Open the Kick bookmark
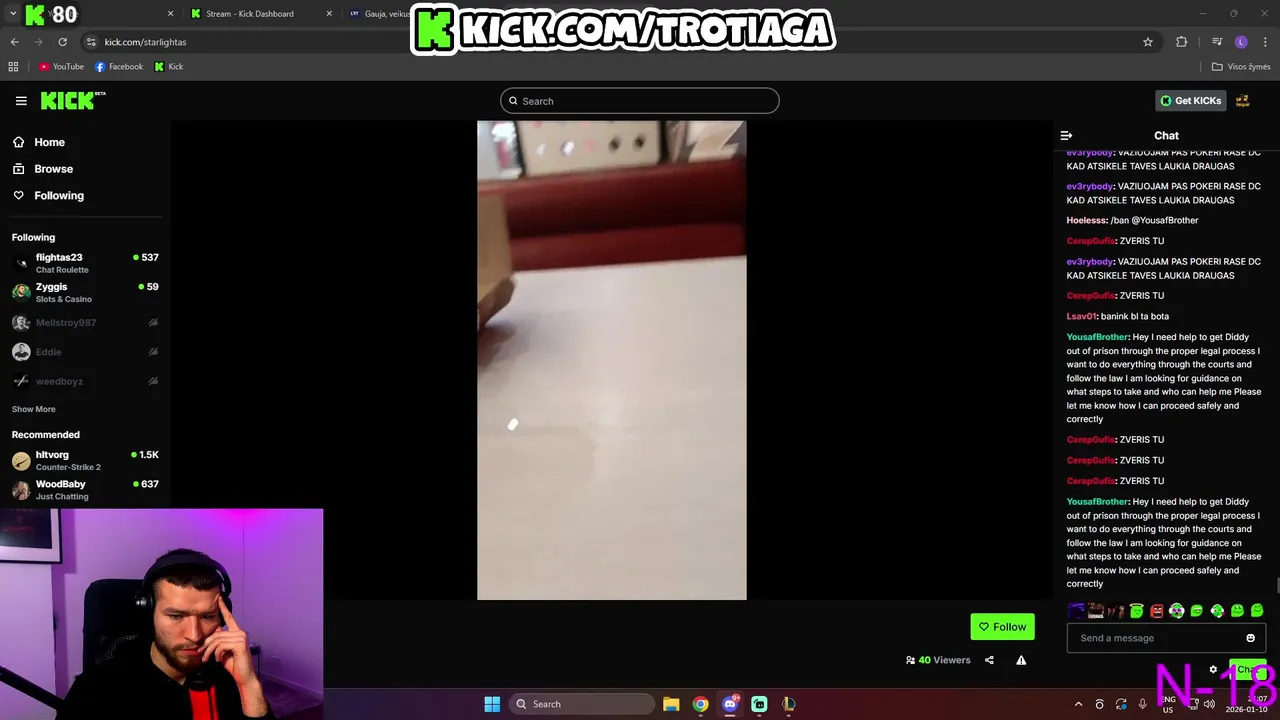Viewport: 1280px width, 720px height. [x=169, y=67]
